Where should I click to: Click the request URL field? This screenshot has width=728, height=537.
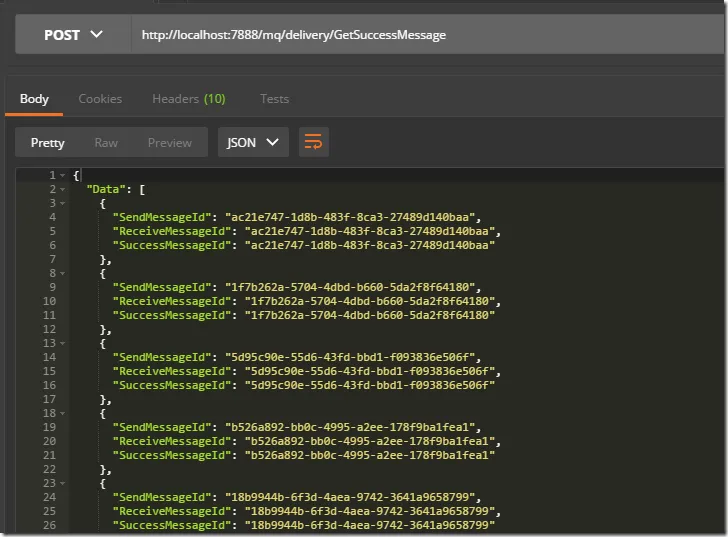pyautogui.click(x=428, y=35)
